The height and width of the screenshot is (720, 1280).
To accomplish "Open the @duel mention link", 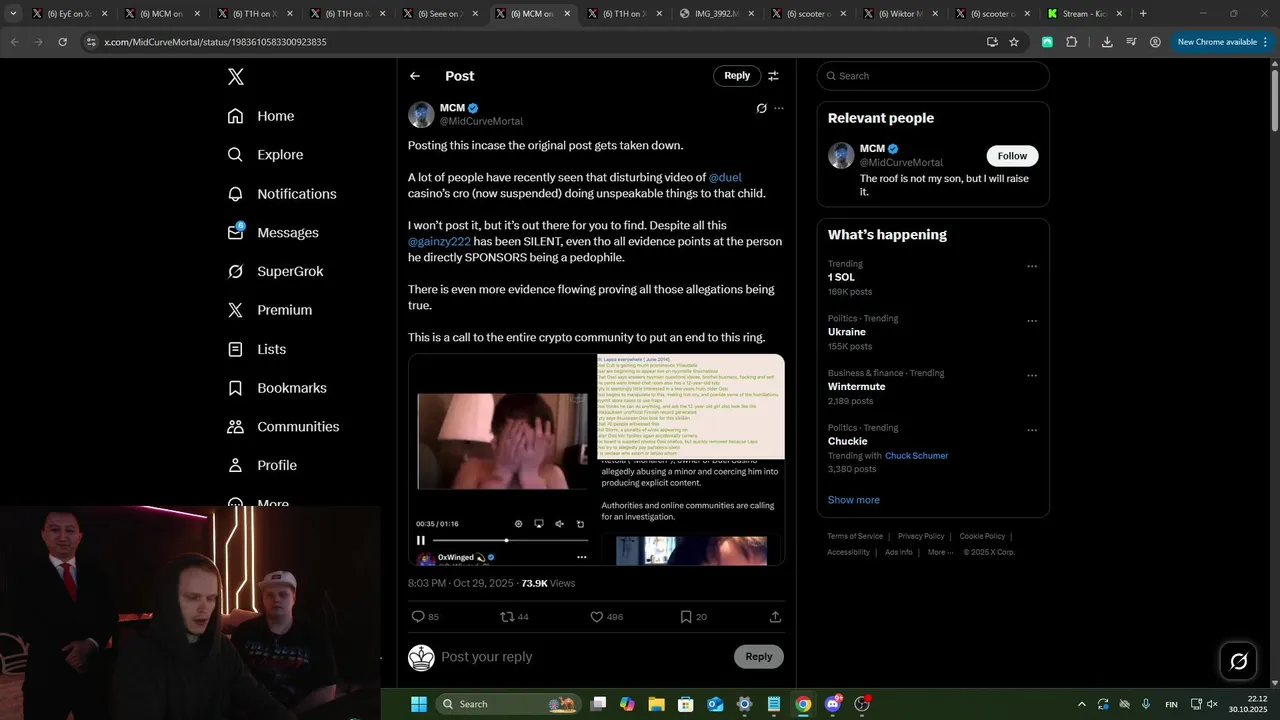I will click(725, 177).
